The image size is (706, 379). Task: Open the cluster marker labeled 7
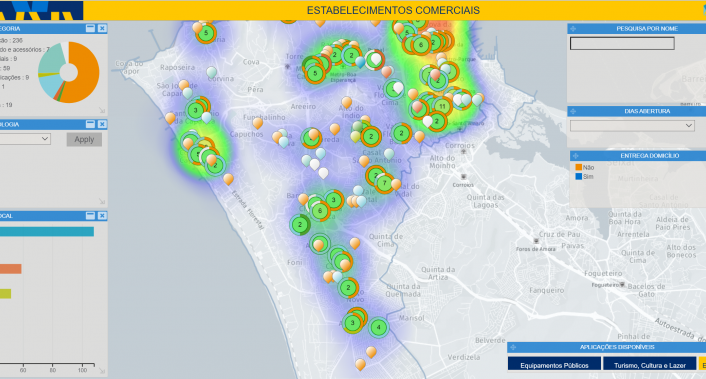[384, 183]
